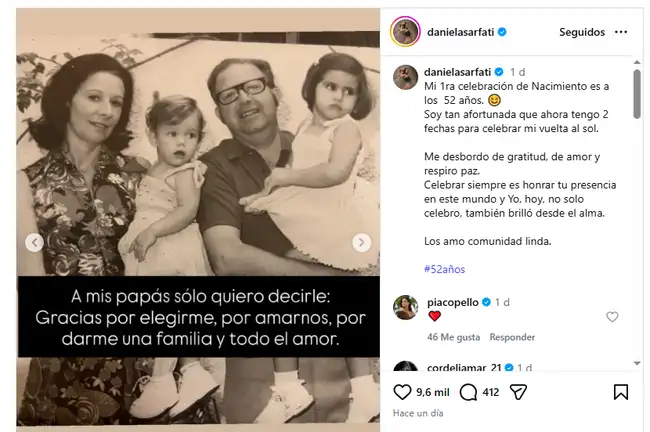Image resolution: width=650 pixels, height=432 pixels.
Task: Click piacopello's profile picture
Action: click(405, 307)
